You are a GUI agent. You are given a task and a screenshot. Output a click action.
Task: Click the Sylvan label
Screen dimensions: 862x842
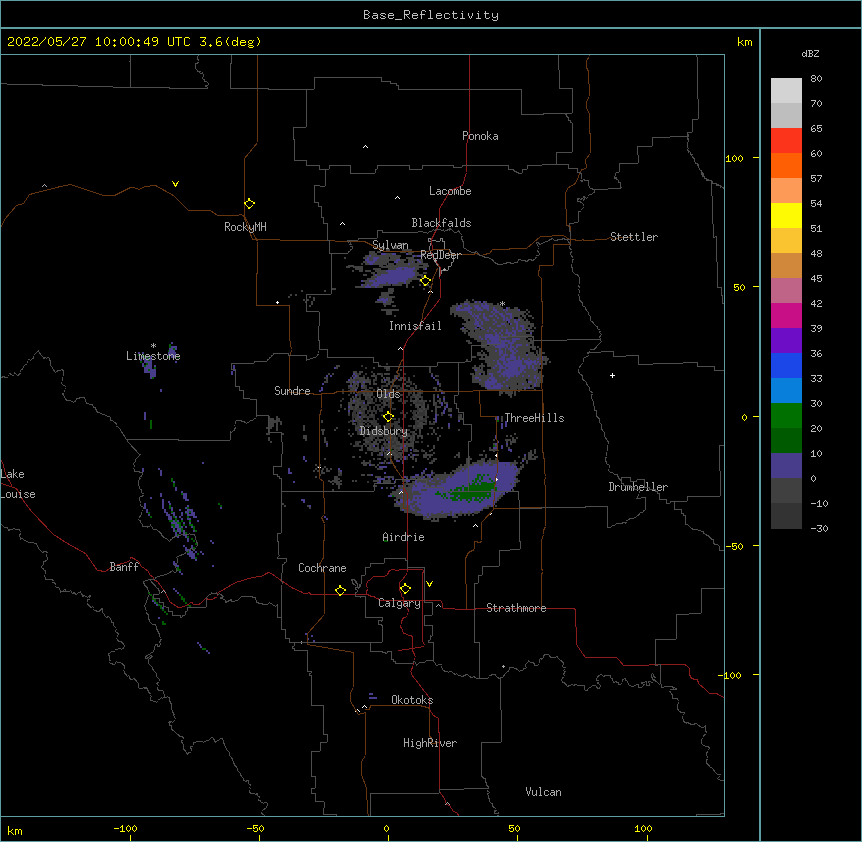pyautogui.click(x=390, y=245)
